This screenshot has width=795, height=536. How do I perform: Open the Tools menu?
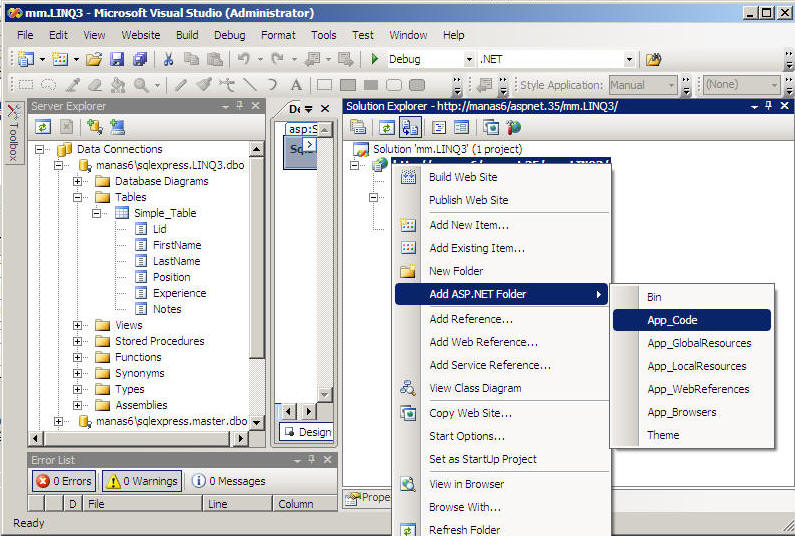point(323,35)
